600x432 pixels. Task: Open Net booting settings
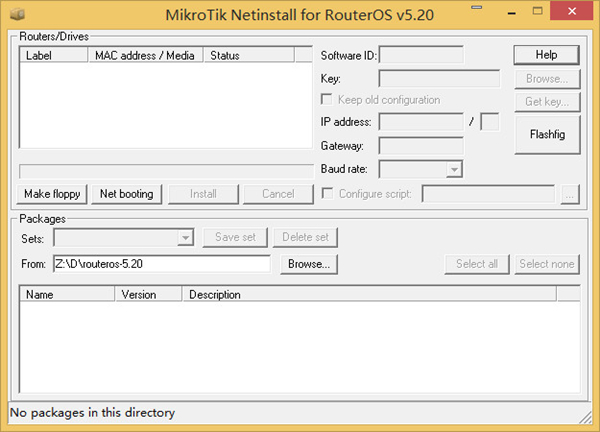pyautogui.click(x=127, y=194)
